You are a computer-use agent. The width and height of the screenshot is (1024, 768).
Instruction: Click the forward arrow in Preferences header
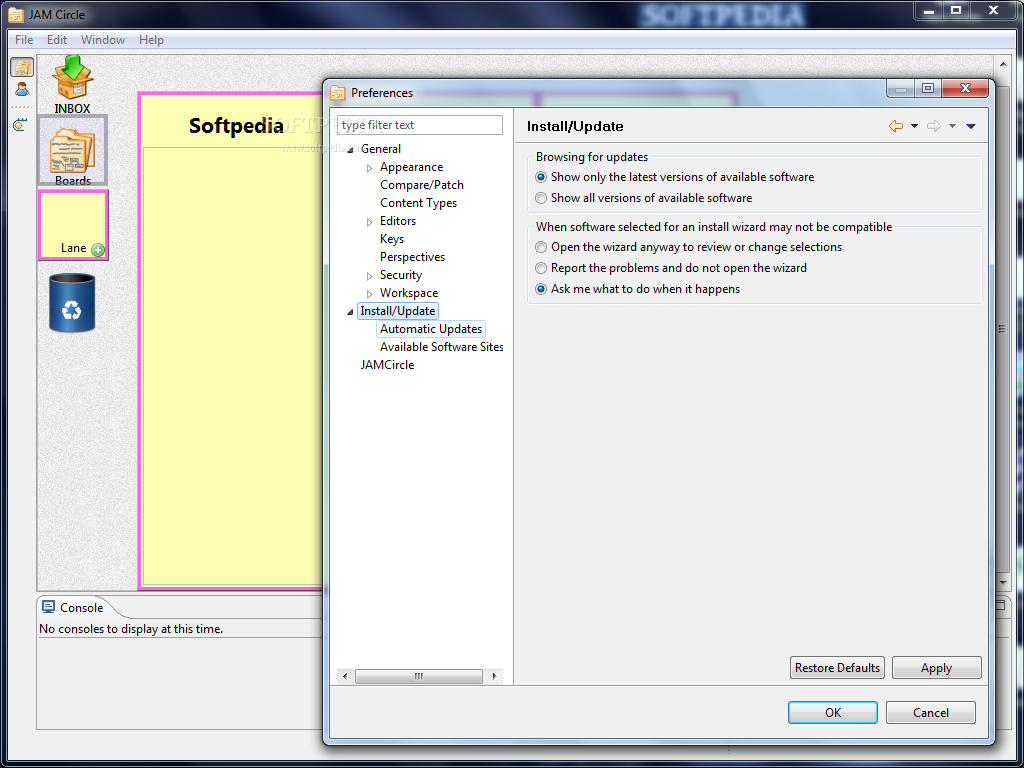(934, 126)
